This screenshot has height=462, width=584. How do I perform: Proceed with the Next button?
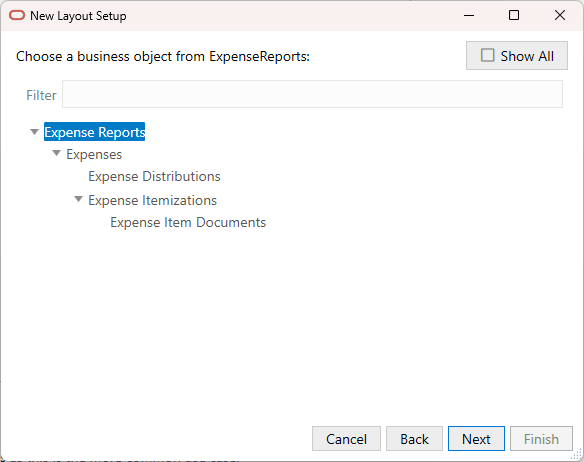476,439
